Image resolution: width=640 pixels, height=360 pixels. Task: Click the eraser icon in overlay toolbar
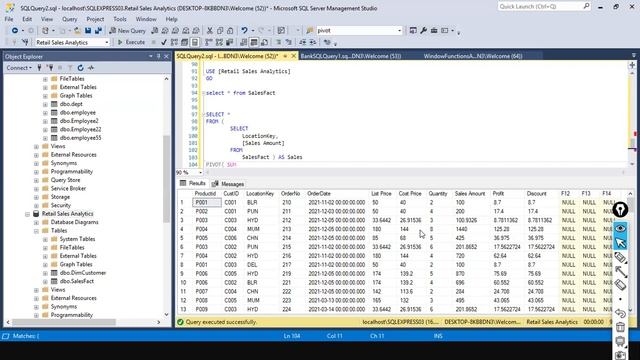pos(620,285)
